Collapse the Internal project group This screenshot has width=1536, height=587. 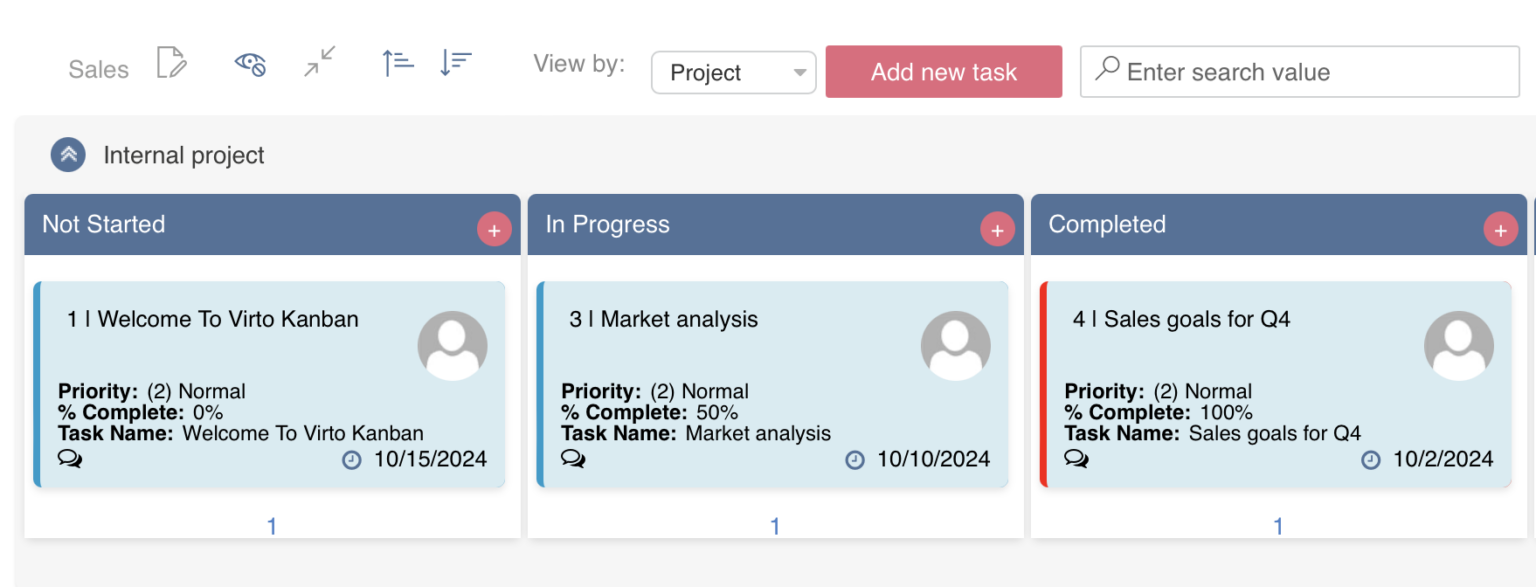point(67,155)
